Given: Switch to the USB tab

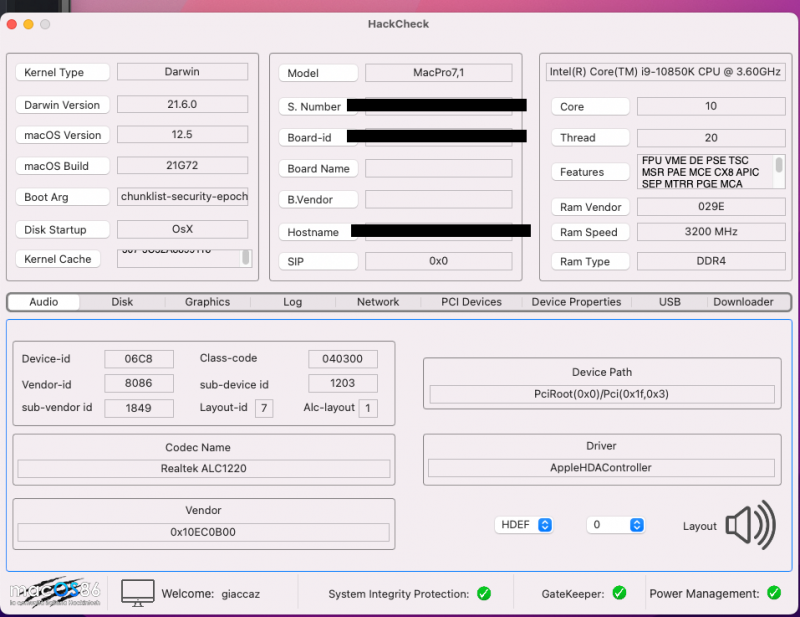Looking at the screenshot, I should pos(670,302).
